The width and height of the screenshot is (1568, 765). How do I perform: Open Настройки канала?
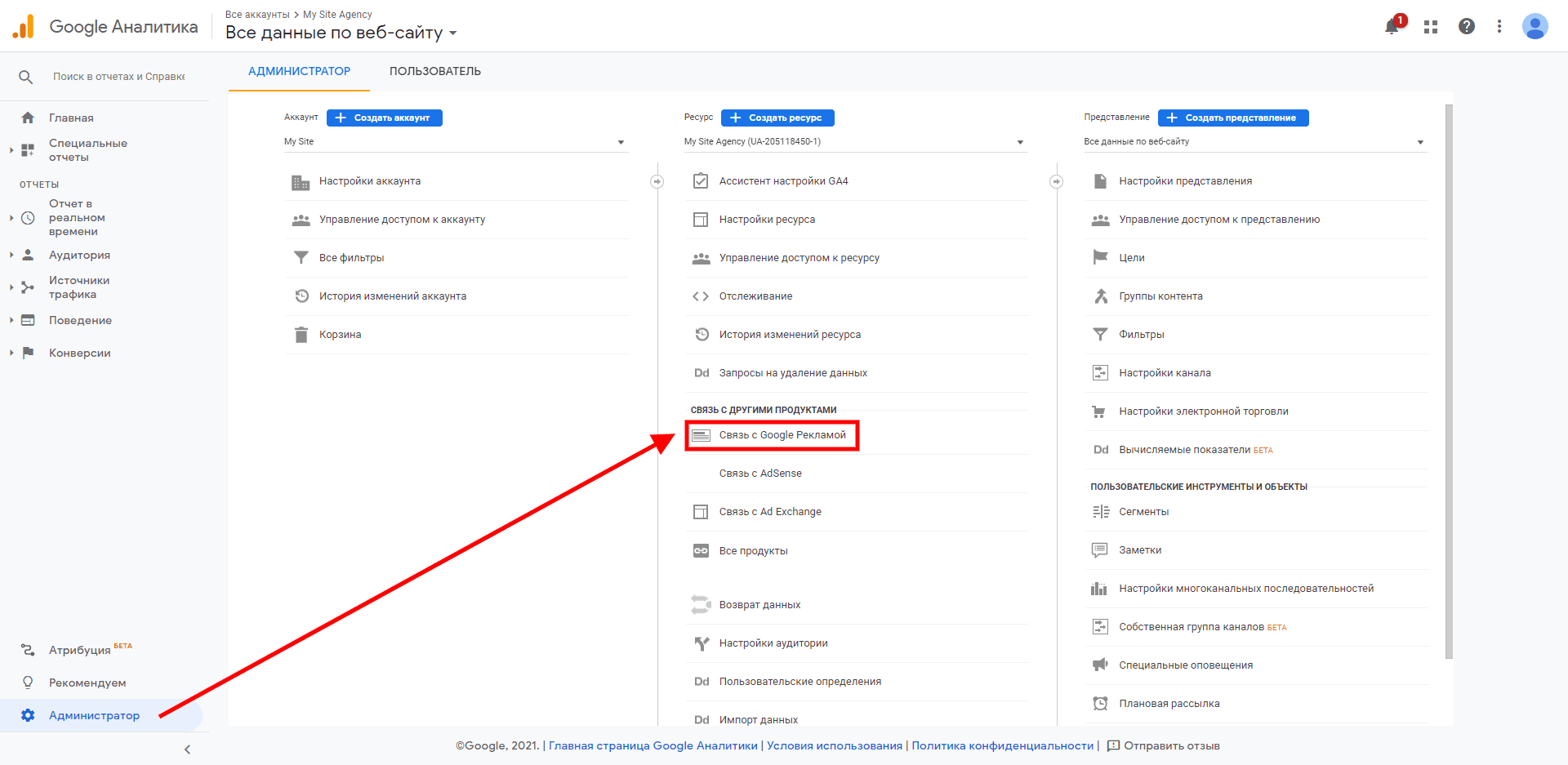(1165, 373)
